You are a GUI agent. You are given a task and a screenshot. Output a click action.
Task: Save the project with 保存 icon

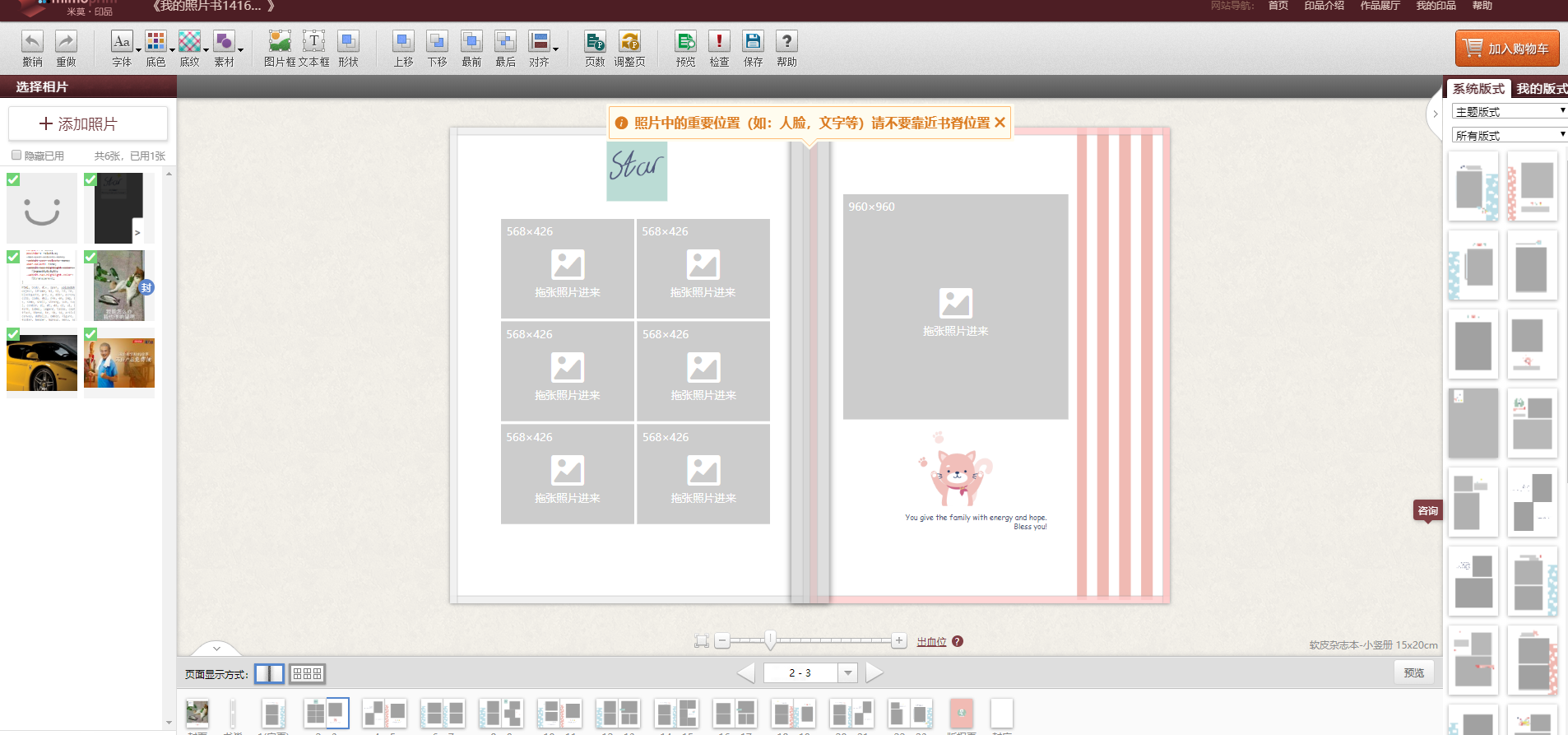point(753,49)
